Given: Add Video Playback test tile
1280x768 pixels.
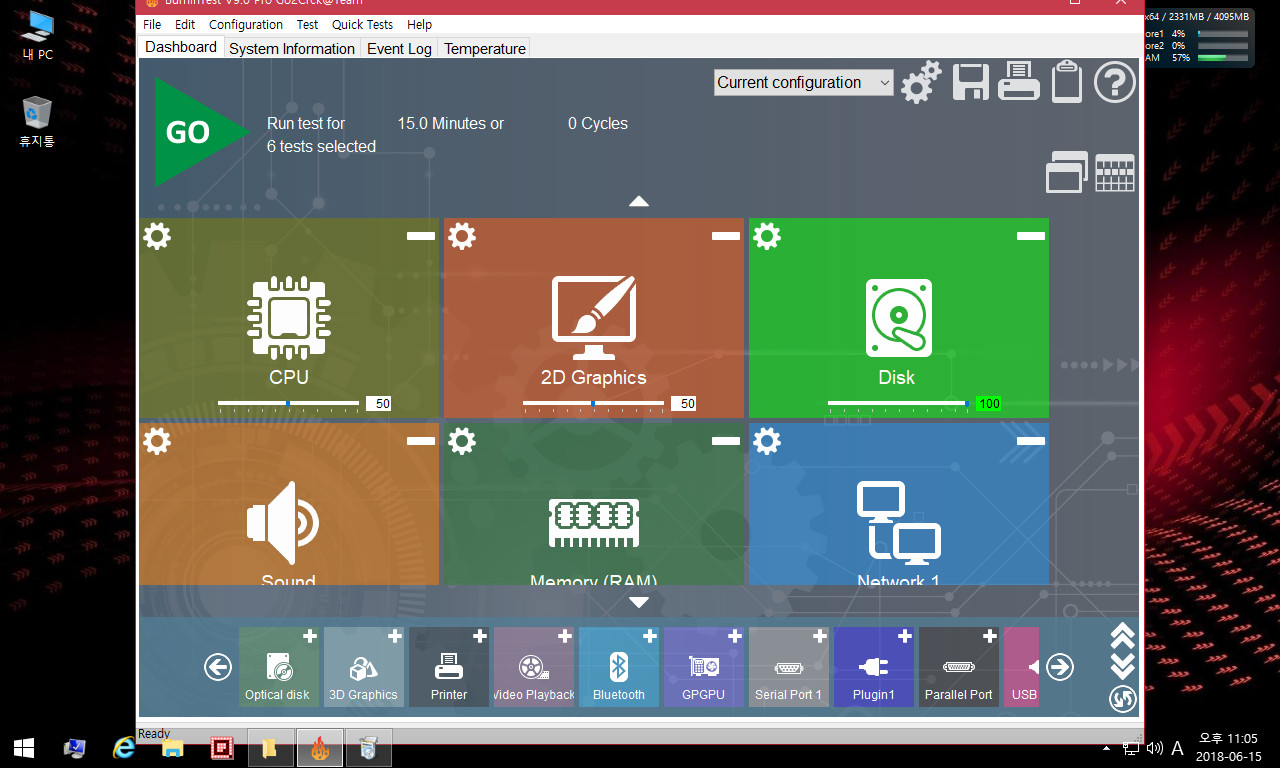Looking at the screenshot, I should [534, 667].
